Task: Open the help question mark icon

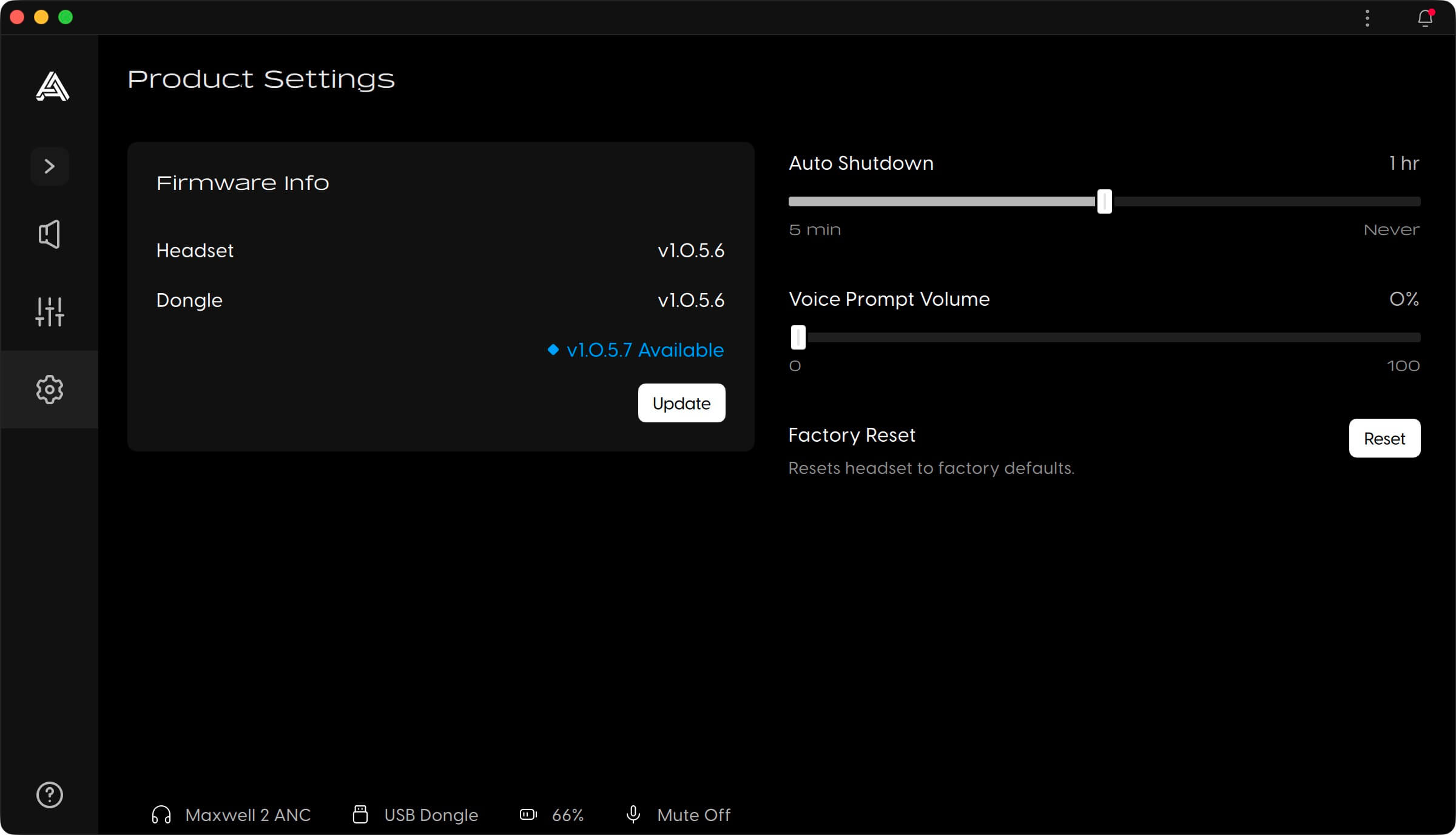Action: pyautogui.click(x=50, y=795)
